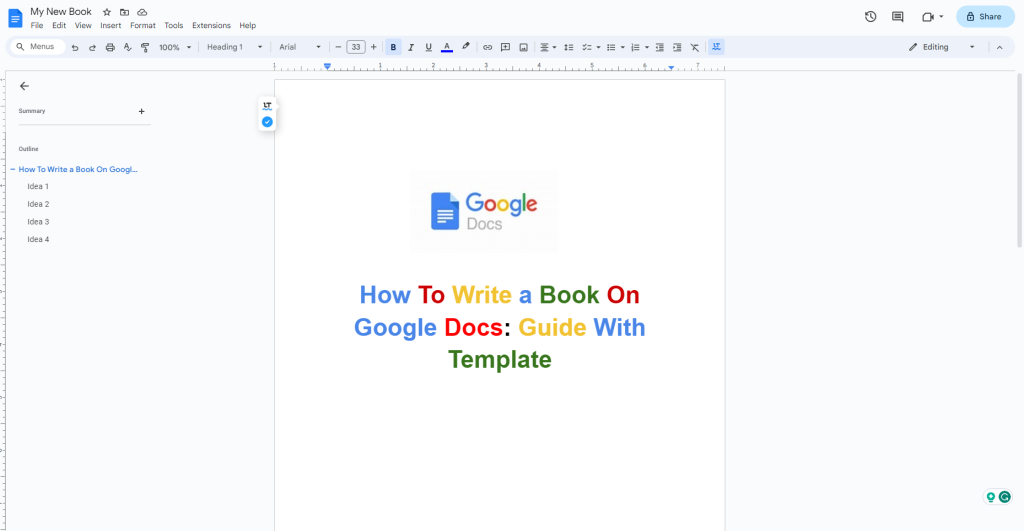Search the Menus box

pyautogui.click(x=37, y=47)
